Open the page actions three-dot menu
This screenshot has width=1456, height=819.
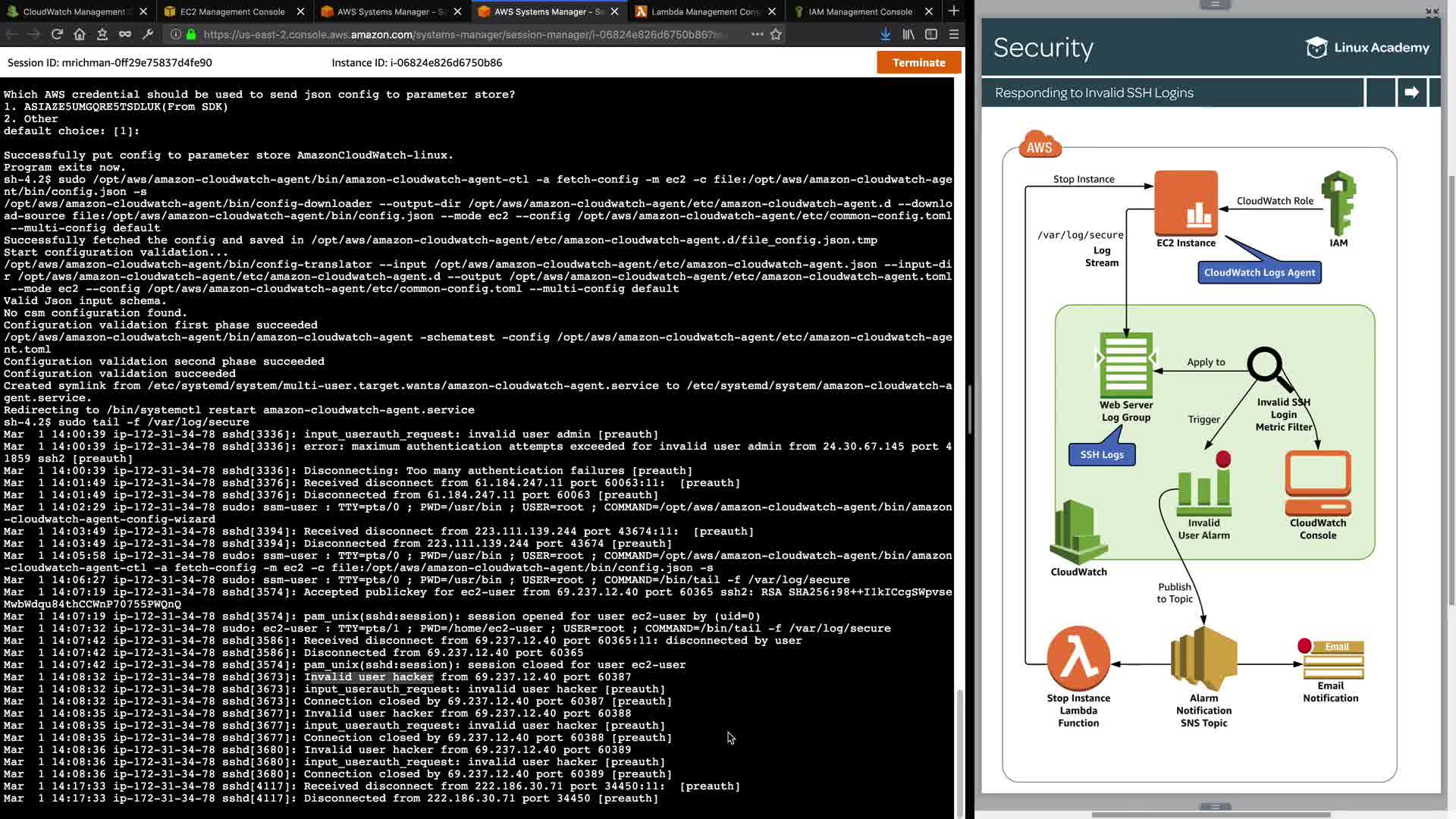click(757, 34)
